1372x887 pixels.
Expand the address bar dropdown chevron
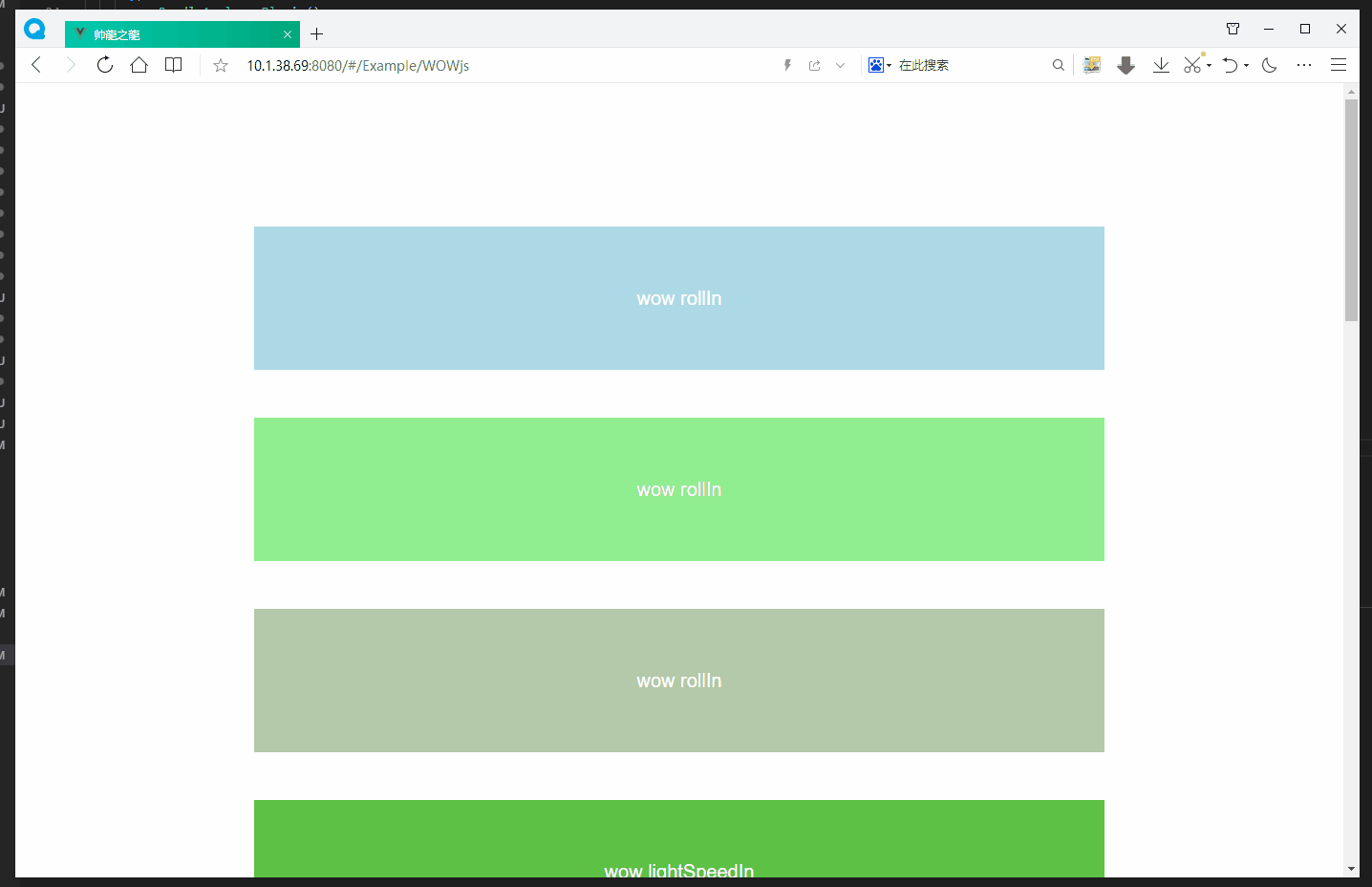tap(840, 65)
